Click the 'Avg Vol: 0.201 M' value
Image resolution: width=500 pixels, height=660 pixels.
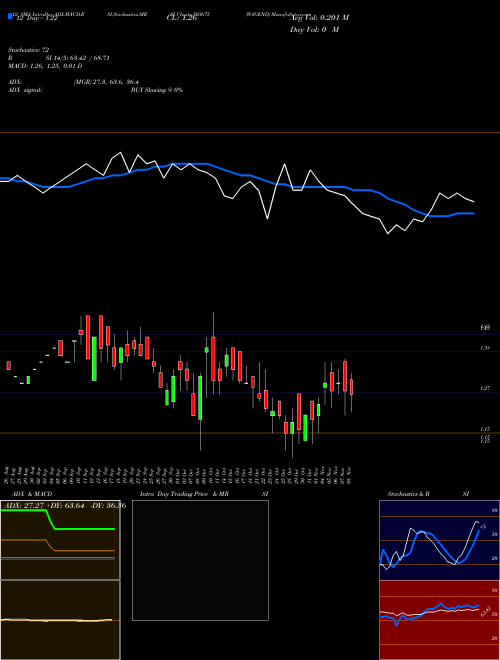(x=319, y=18)
